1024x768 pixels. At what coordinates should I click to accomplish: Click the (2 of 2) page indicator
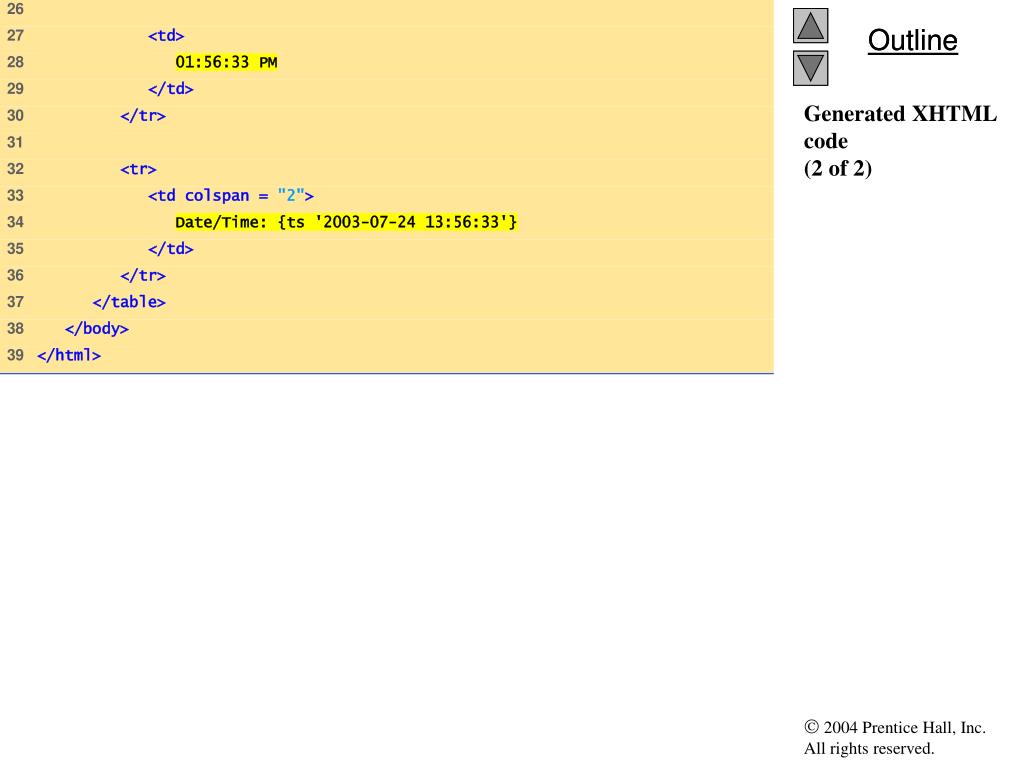(x=838, y=168)
